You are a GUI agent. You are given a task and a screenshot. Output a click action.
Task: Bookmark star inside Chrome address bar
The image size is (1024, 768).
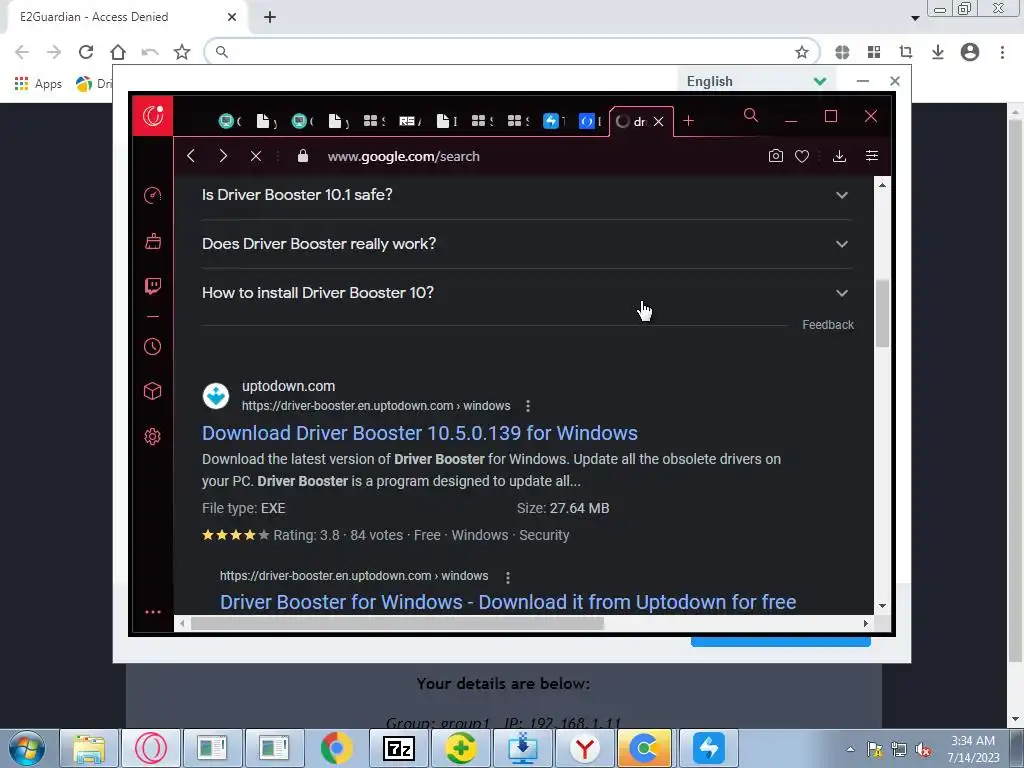(x=802, y=52)
